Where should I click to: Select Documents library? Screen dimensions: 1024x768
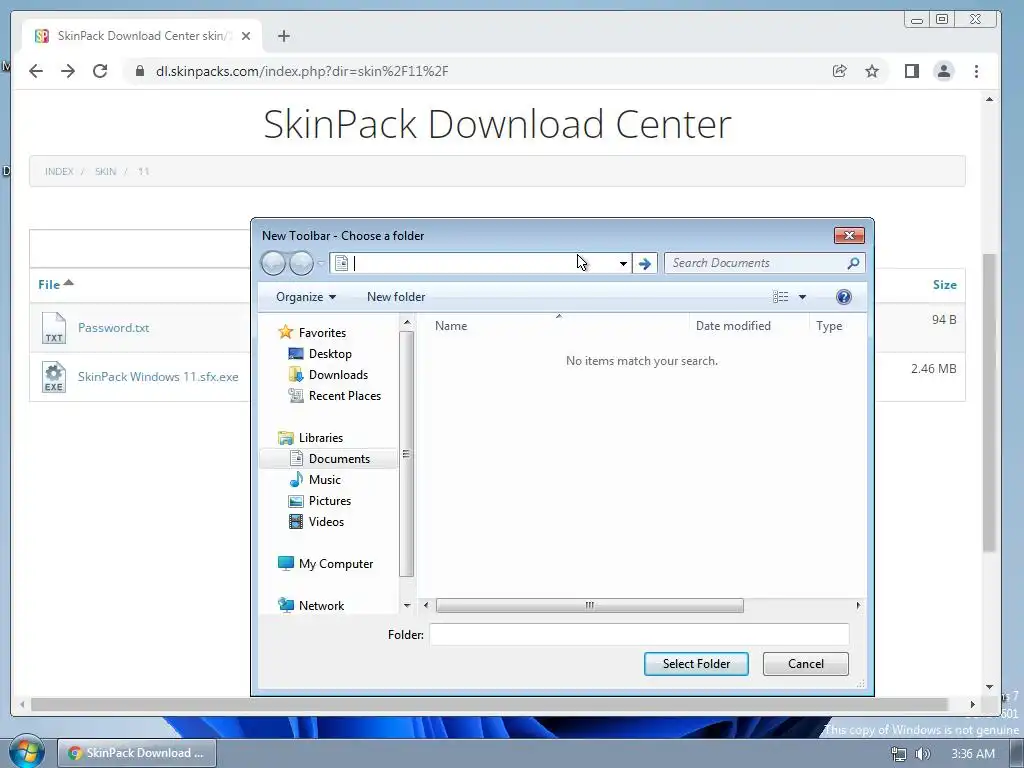tap(339, 458)
